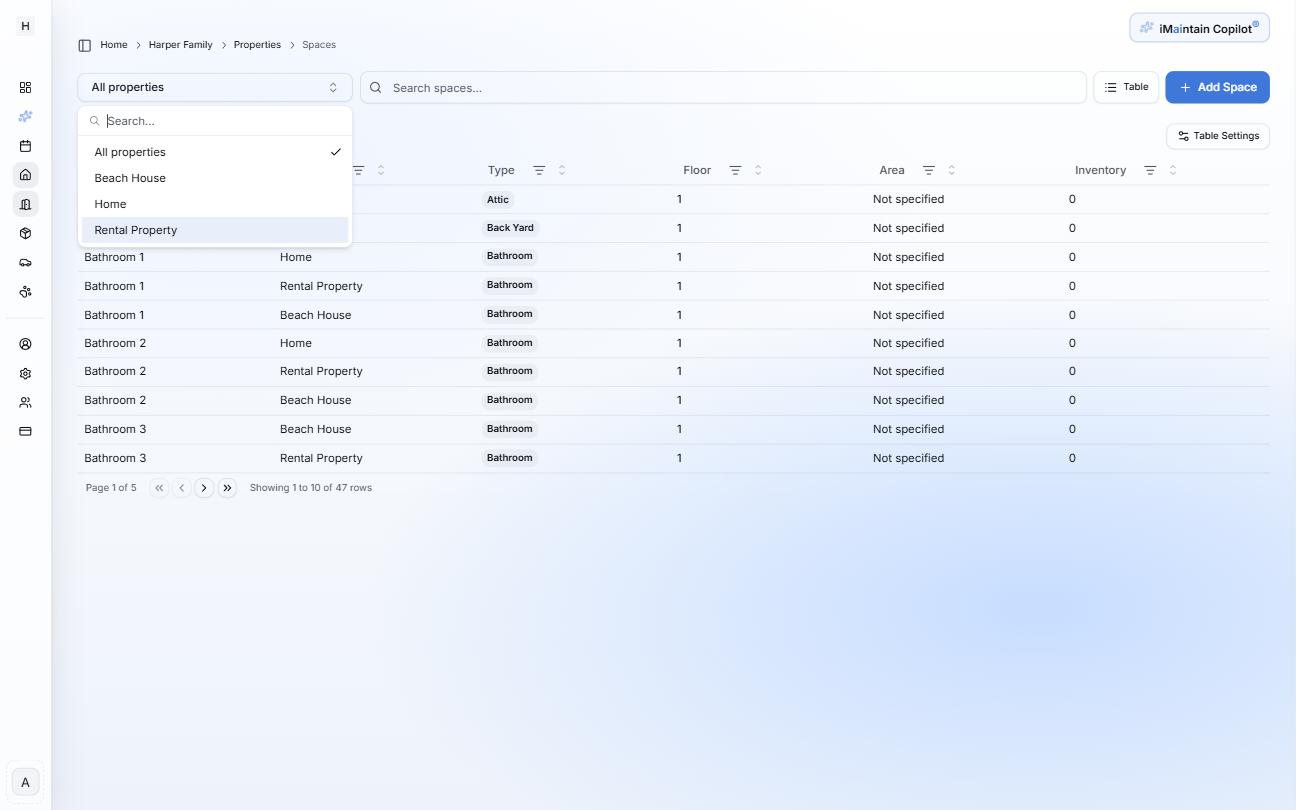
Task: Open the iMaintain Copilot AI sparkles sidebar icon
Action: 25,116
